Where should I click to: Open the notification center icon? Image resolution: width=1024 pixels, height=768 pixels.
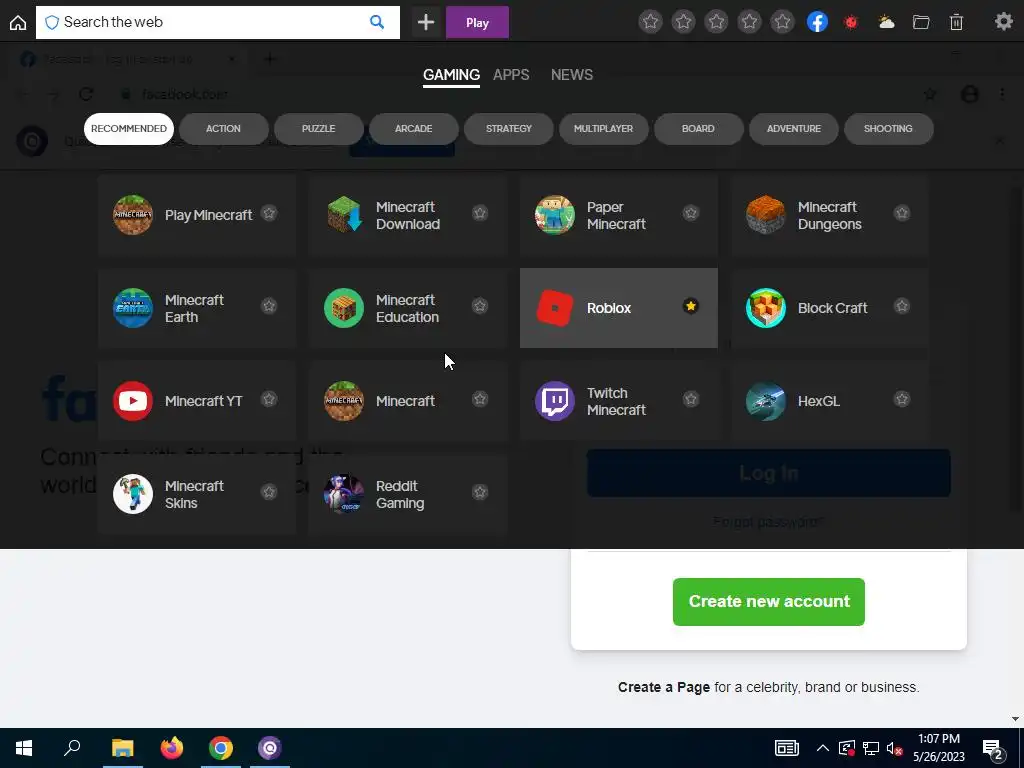tap(993, 748)
